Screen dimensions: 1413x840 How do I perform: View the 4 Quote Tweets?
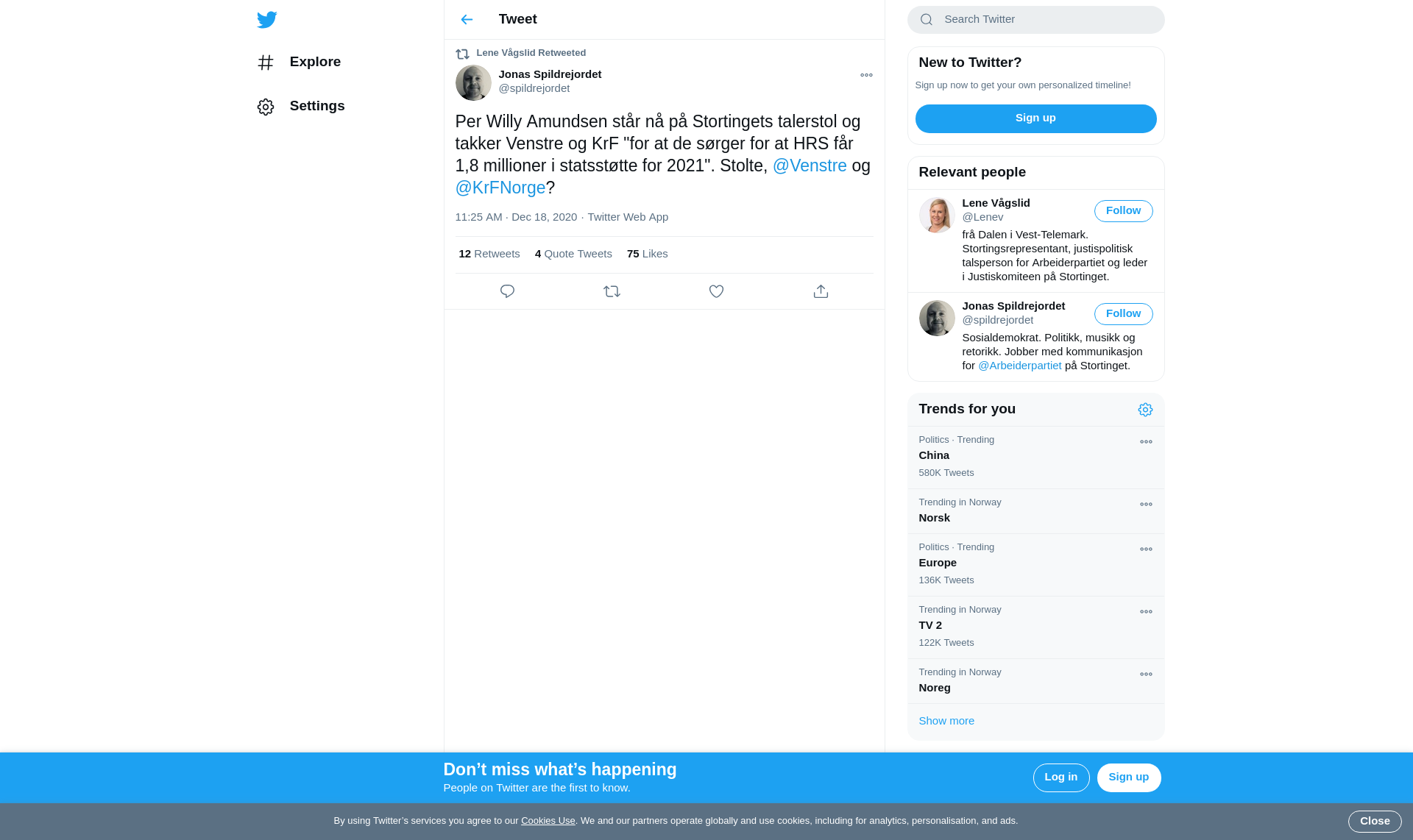tap(573, 254)
